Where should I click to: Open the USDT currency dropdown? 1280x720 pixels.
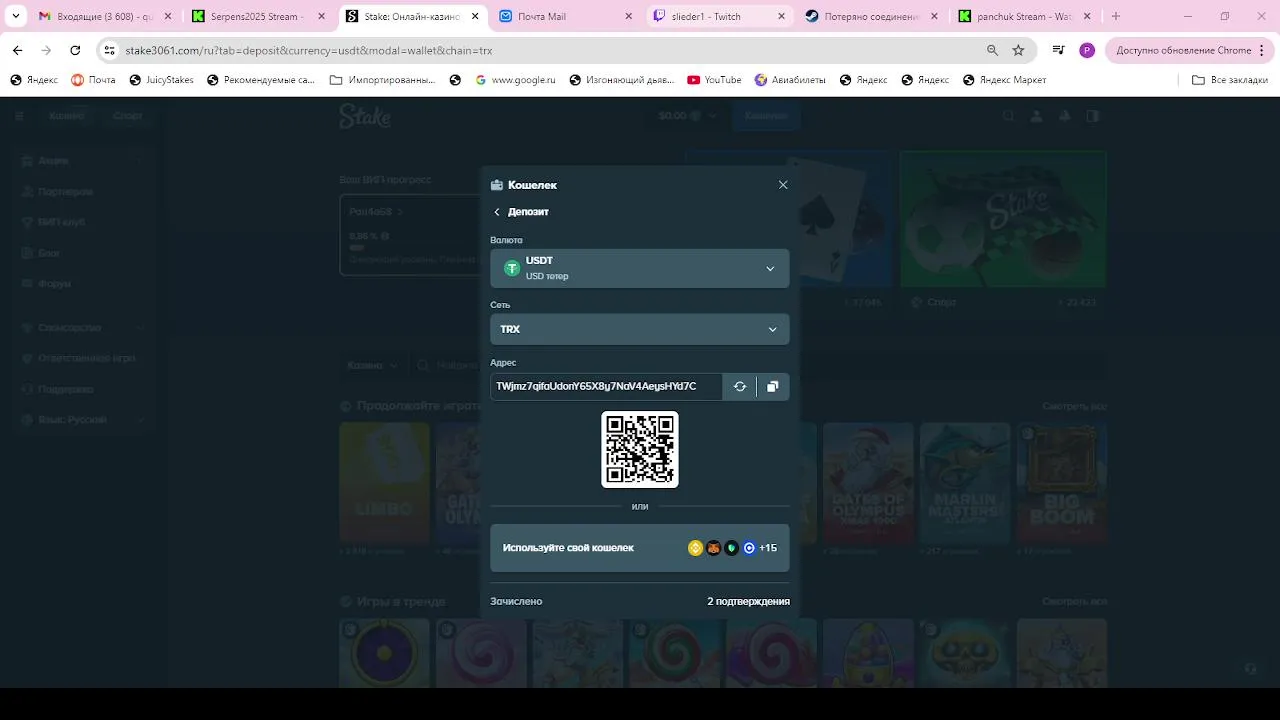click(640, 268)
